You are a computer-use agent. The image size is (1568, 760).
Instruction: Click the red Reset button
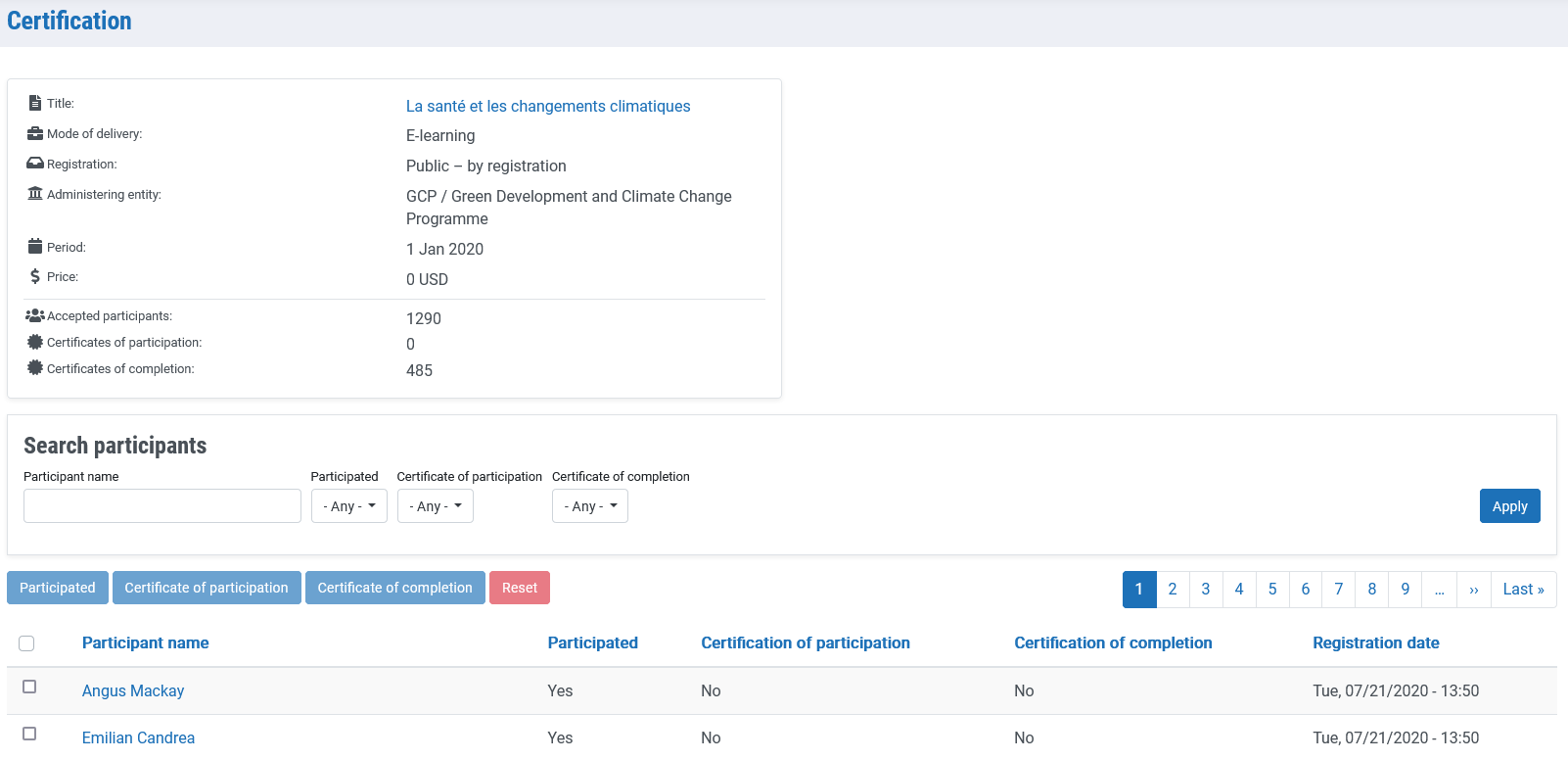pos(520,588)
